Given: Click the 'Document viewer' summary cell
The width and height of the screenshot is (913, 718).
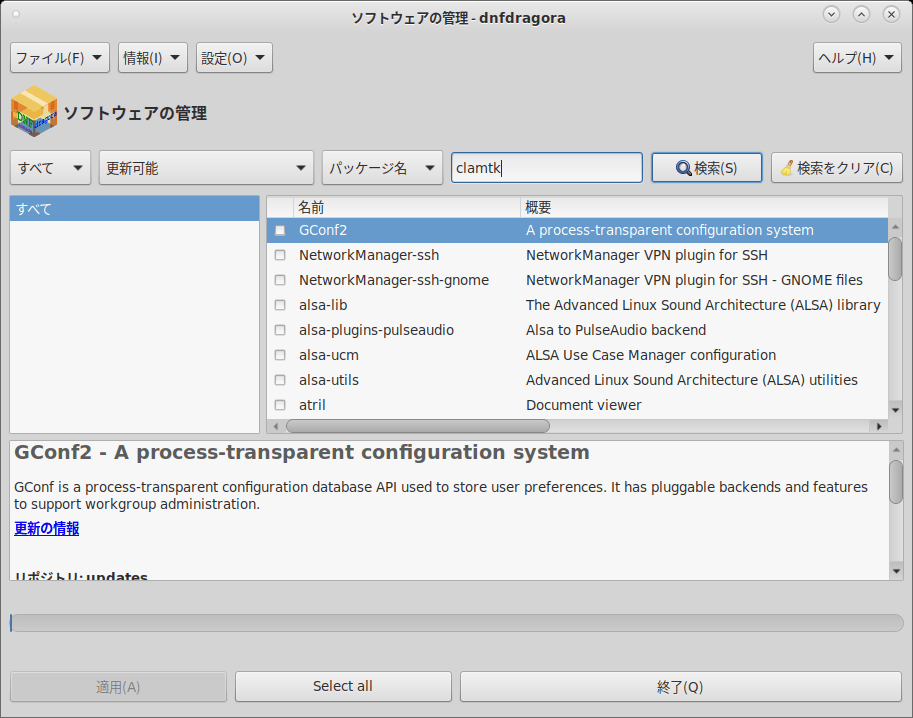Looking at the screenshot, I should pos(583,405).
